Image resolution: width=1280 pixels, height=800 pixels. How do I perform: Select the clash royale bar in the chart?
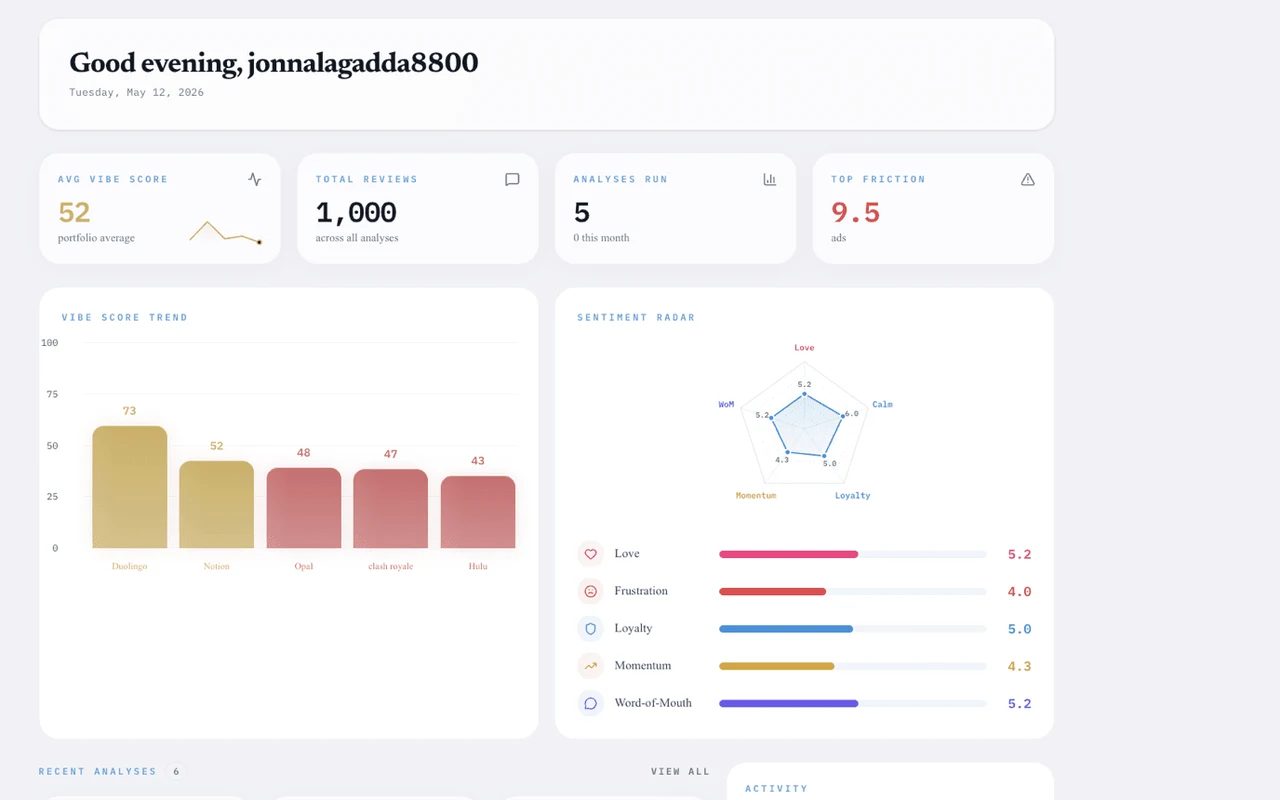[391, 509]
